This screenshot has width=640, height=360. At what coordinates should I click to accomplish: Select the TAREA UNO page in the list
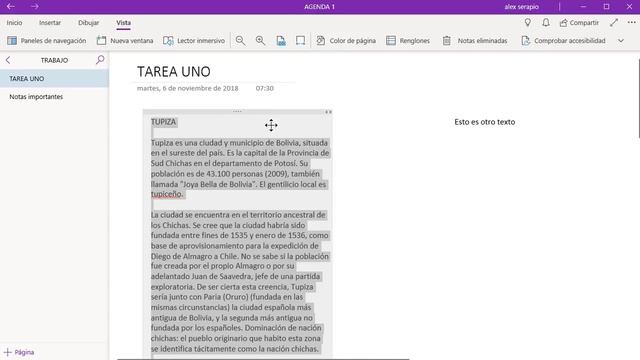(x=54, y=78)
